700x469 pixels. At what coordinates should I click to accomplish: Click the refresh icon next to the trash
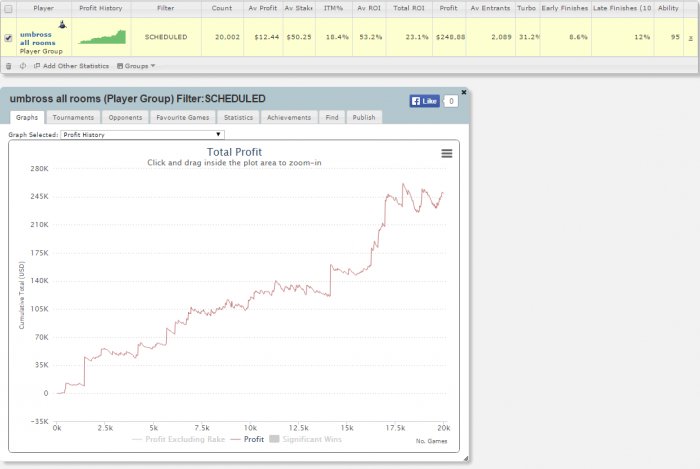coord(23,66)
